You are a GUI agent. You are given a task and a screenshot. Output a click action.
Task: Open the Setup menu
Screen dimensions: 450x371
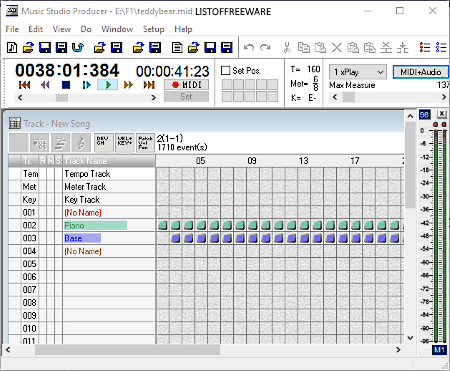pos(153,29)
